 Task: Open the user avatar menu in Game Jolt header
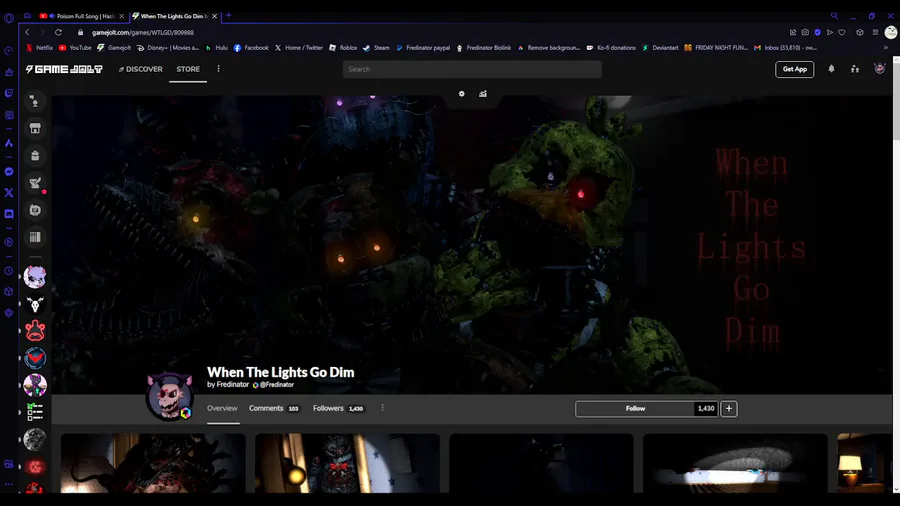(879, 69)
